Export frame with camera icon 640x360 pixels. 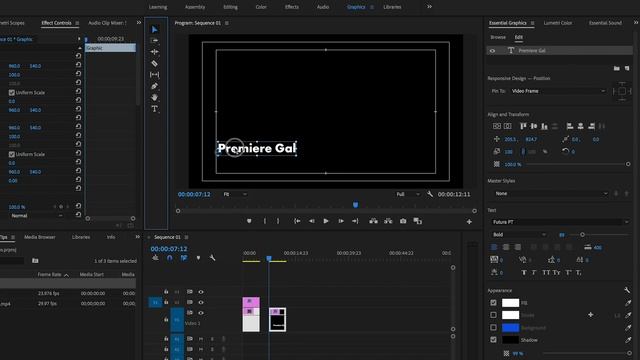[x=403, y=221]
